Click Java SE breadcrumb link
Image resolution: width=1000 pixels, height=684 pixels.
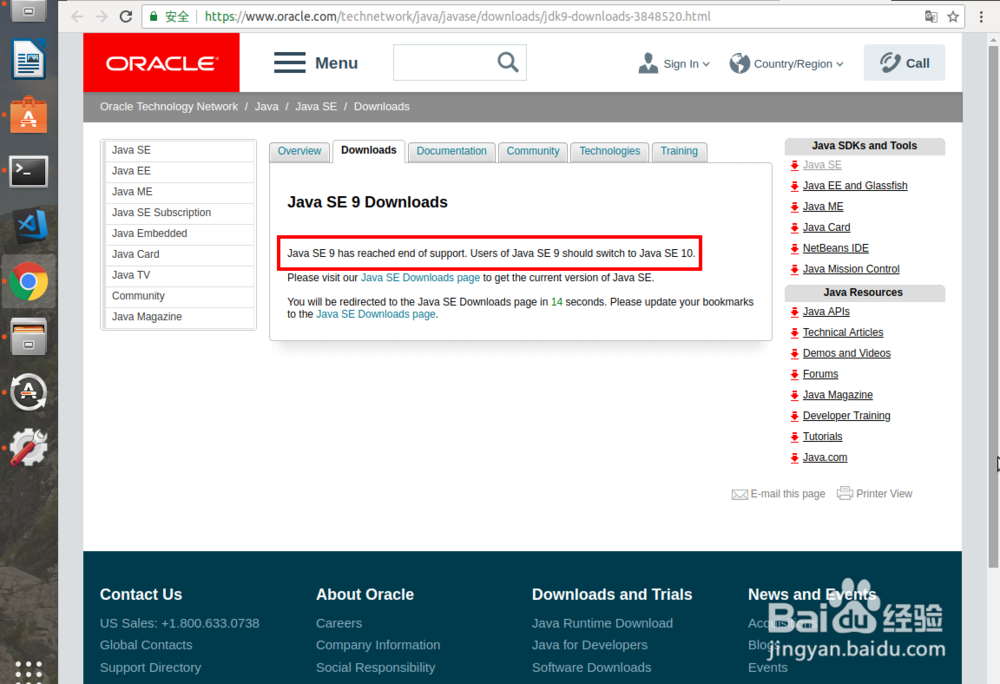[x=316, y=106]
